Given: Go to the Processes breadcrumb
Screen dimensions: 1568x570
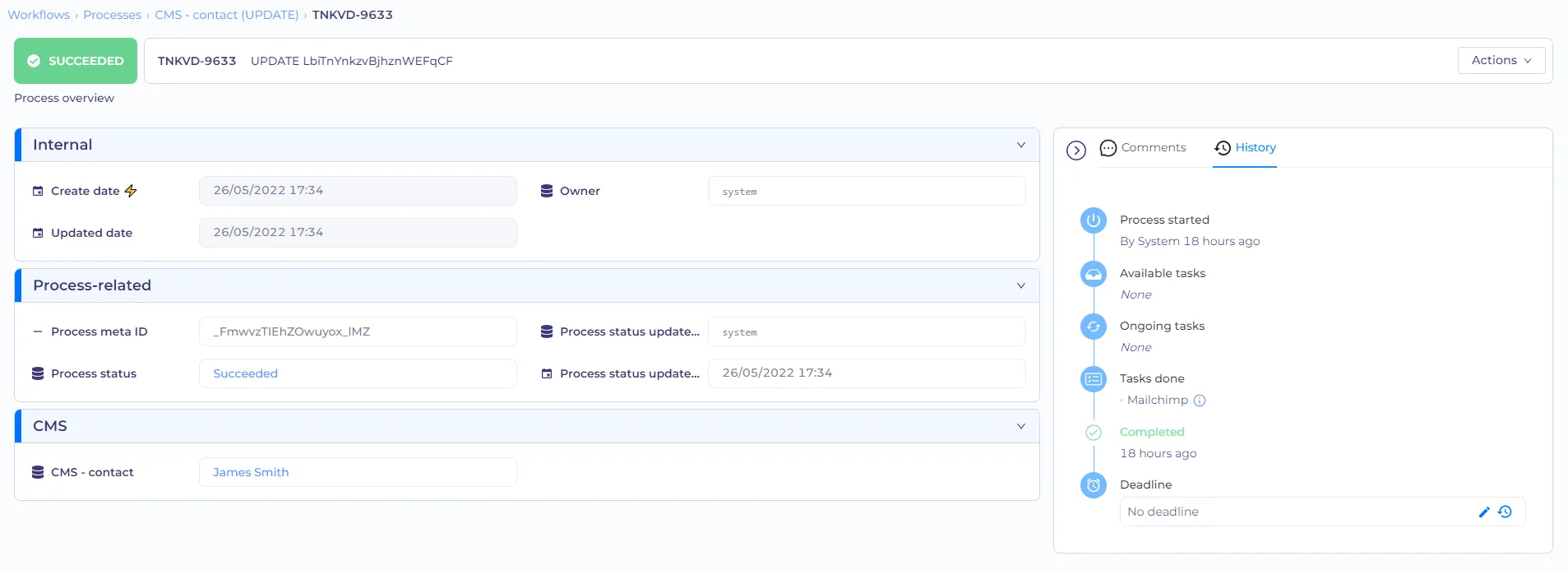Looking at the screenshot, I should coord(112,15).
